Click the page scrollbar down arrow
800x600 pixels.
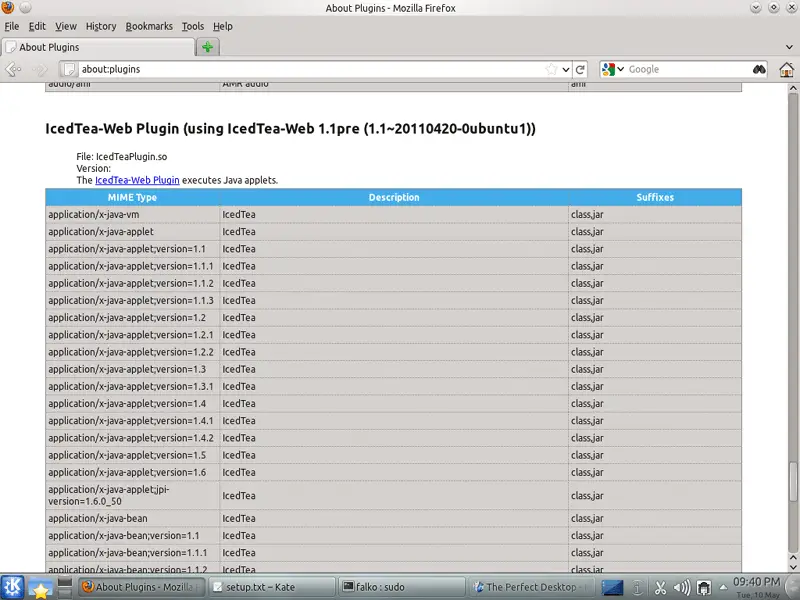793,567
